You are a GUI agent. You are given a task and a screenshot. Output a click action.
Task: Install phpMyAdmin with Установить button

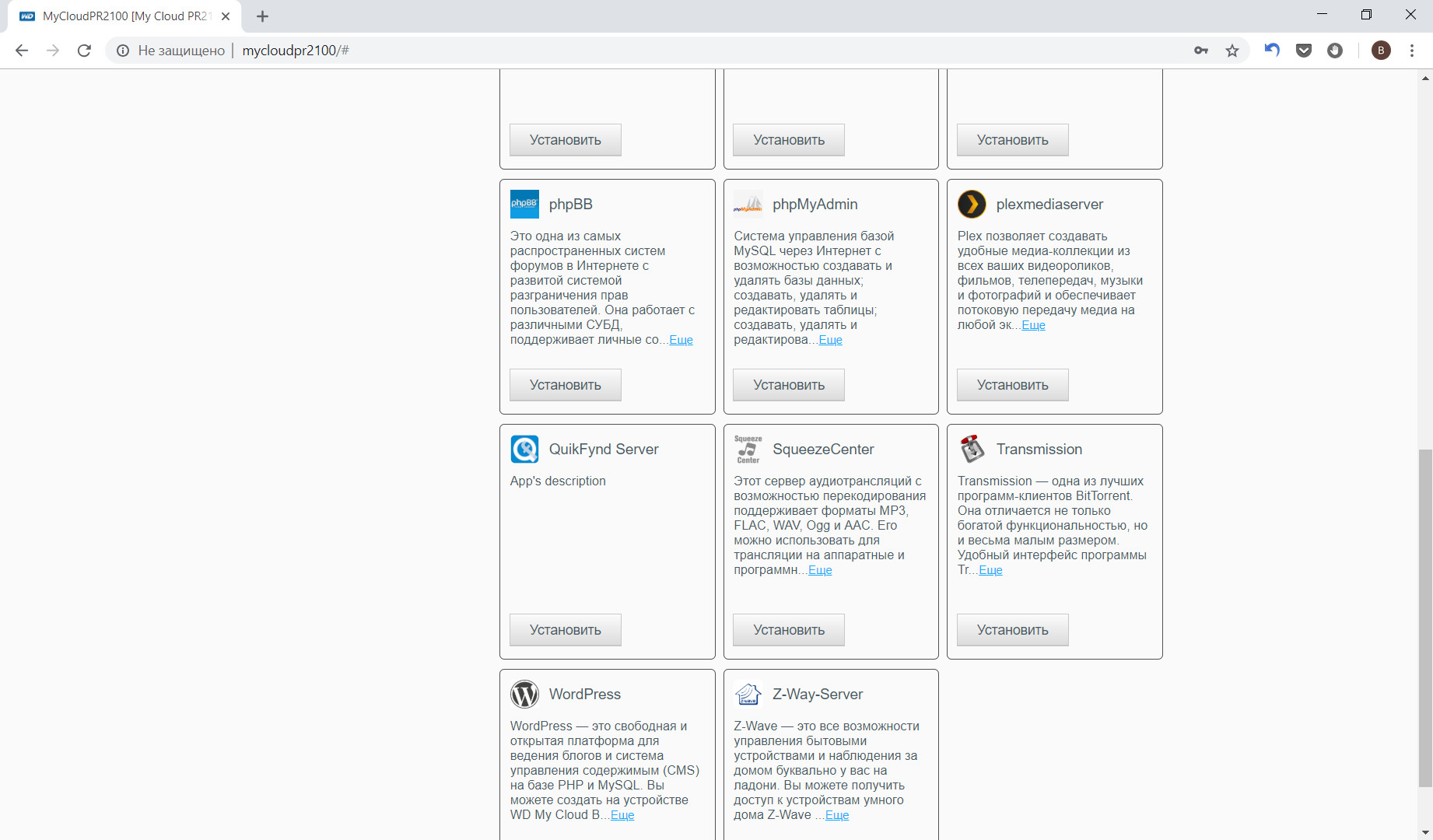pos(789,385)
